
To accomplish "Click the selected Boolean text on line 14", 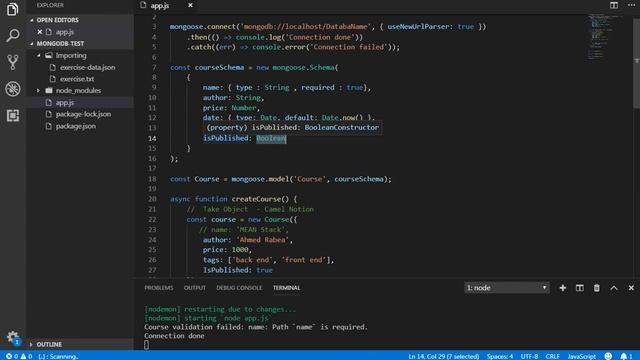I will (271, 138).
